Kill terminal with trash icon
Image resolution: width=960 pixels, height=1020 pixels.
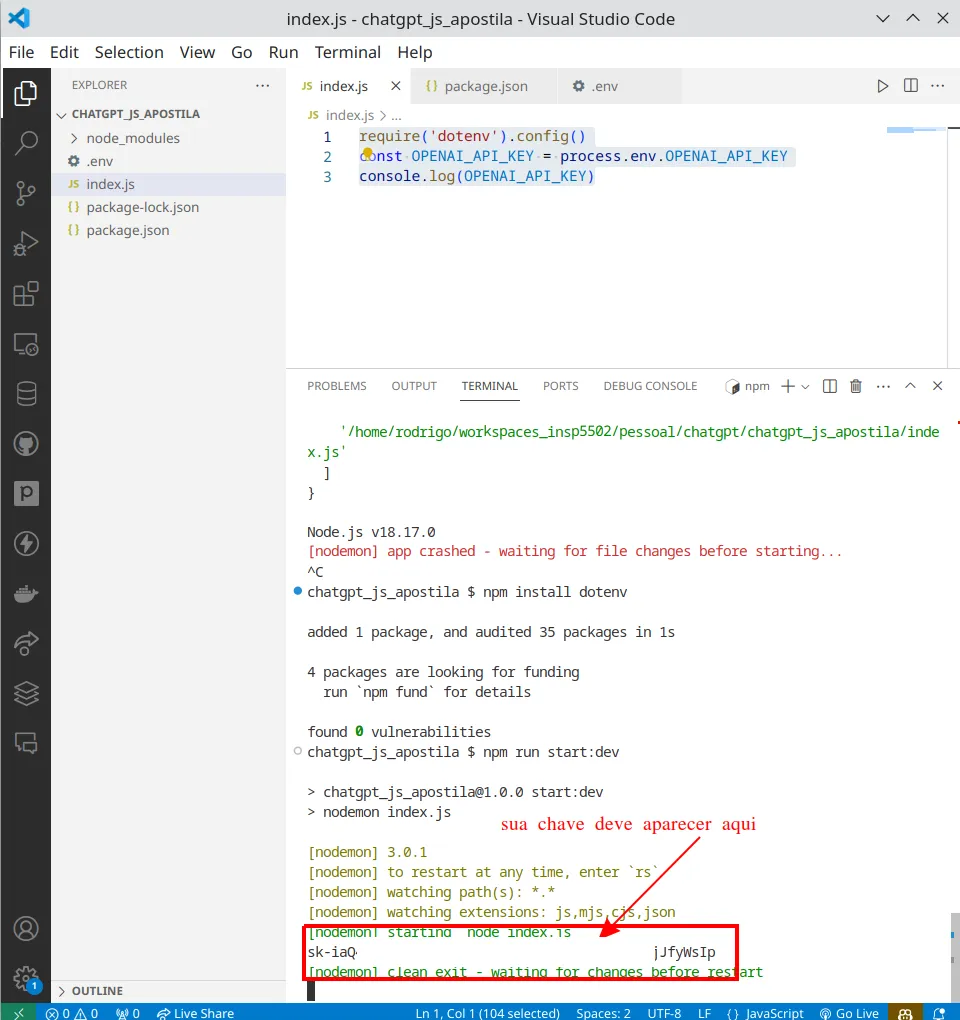[855, 386]
